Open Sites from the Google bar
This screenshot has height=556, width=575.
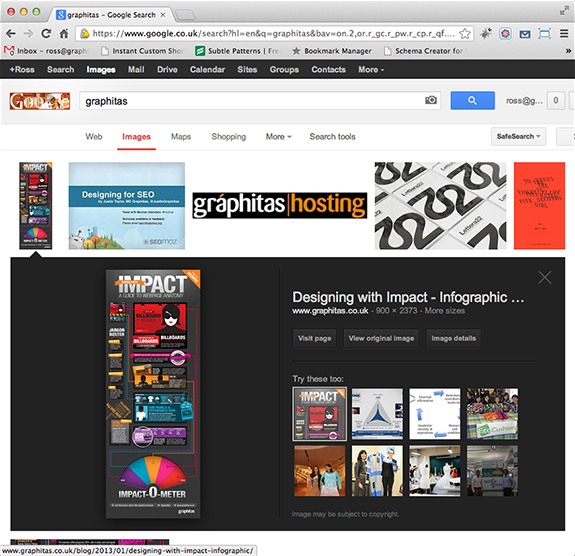pyautogui.click(x=247, y=69)
